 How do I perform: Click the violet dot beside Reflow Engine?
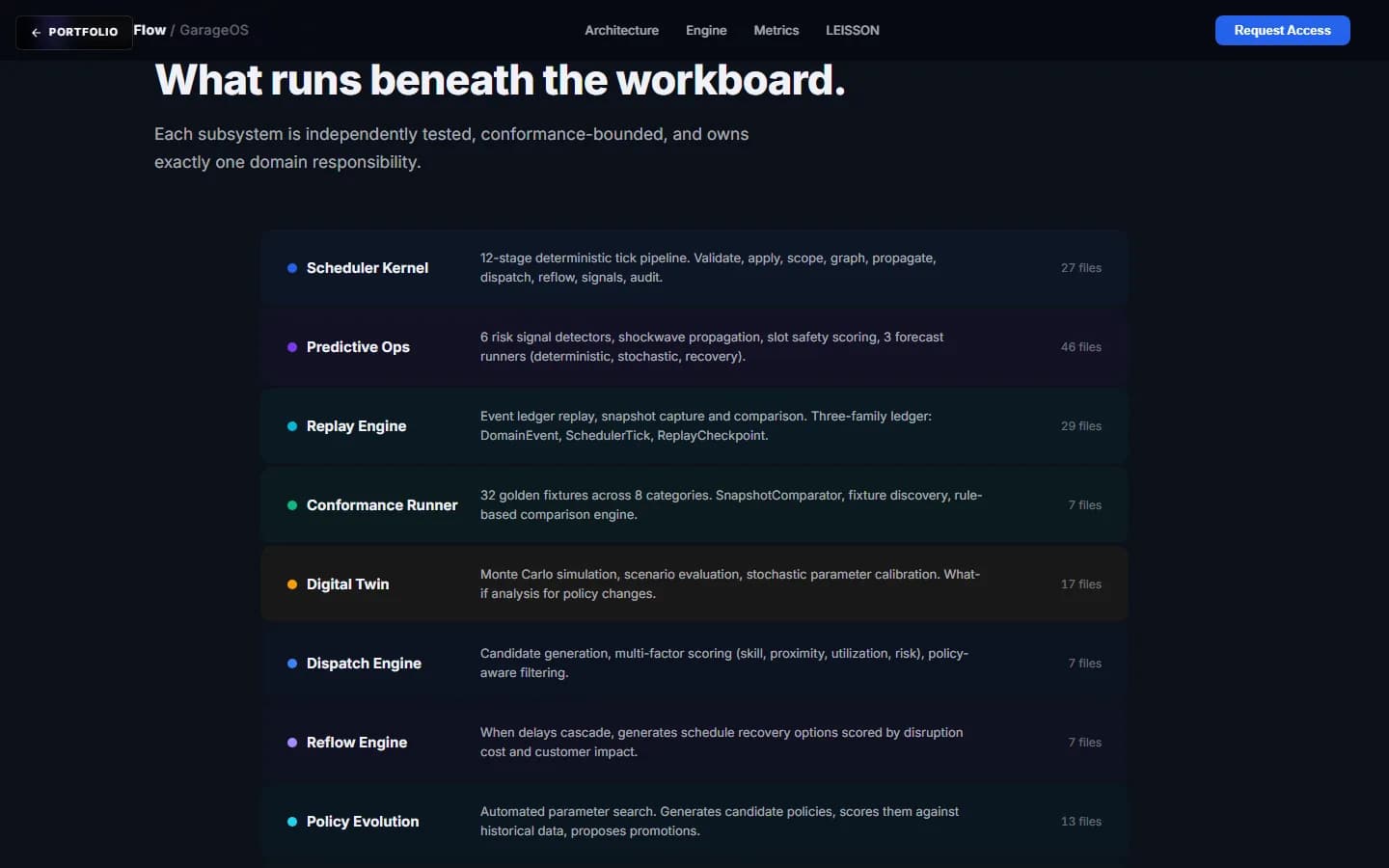click(x=292, y=743)
